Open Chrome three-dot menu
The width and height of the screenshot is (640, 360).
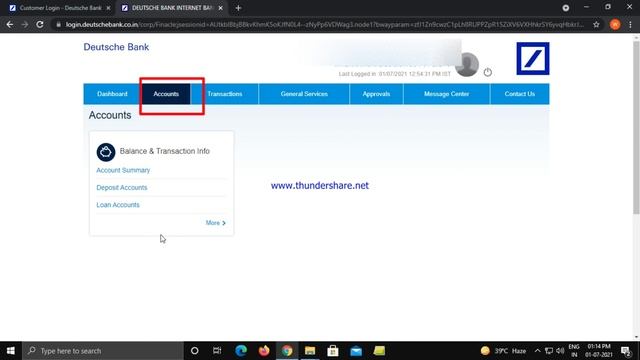tap(631, 24)
